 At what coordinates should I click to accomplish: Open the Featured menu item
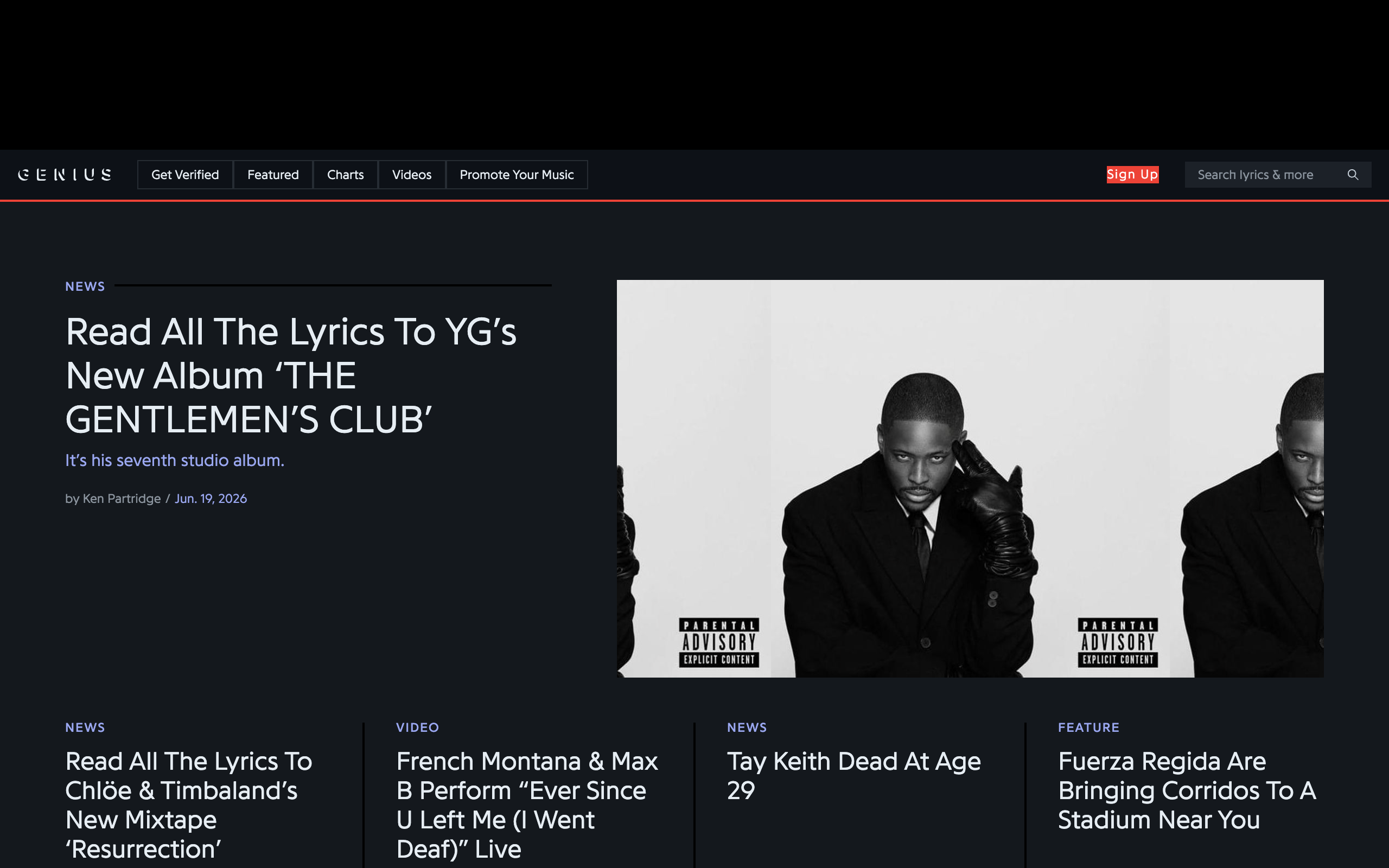coord(273,175)
